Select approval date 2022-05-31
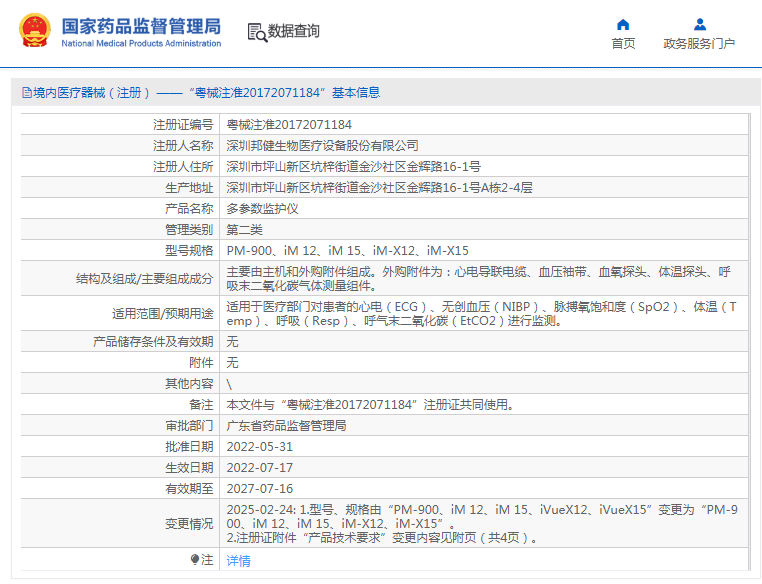This screenshot has width=762, height=584. click(260, 447)
